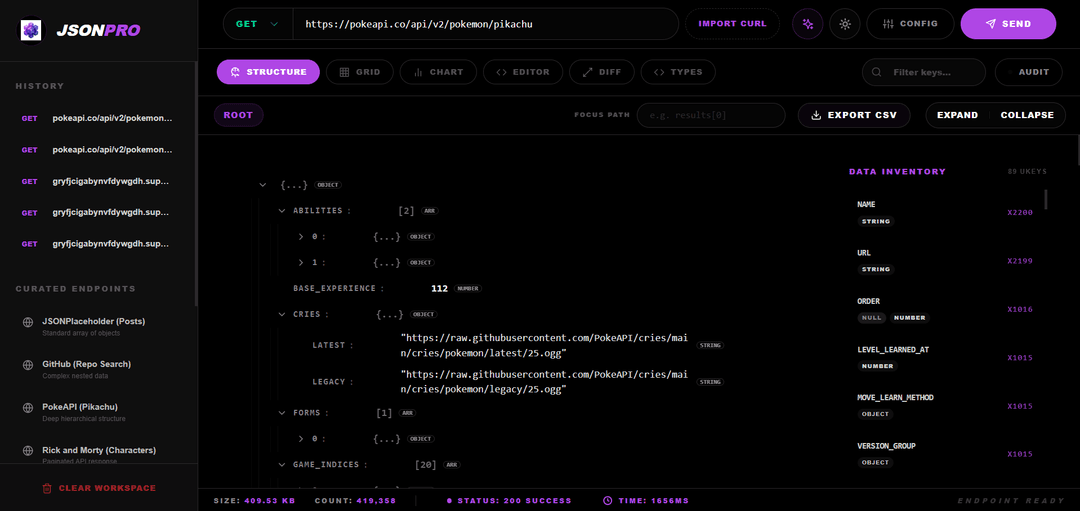Viewport: 1080px width, 511px height.
Task: Click the BASE_EXPERIENCE value 112
Action: [x=439, y=289]
